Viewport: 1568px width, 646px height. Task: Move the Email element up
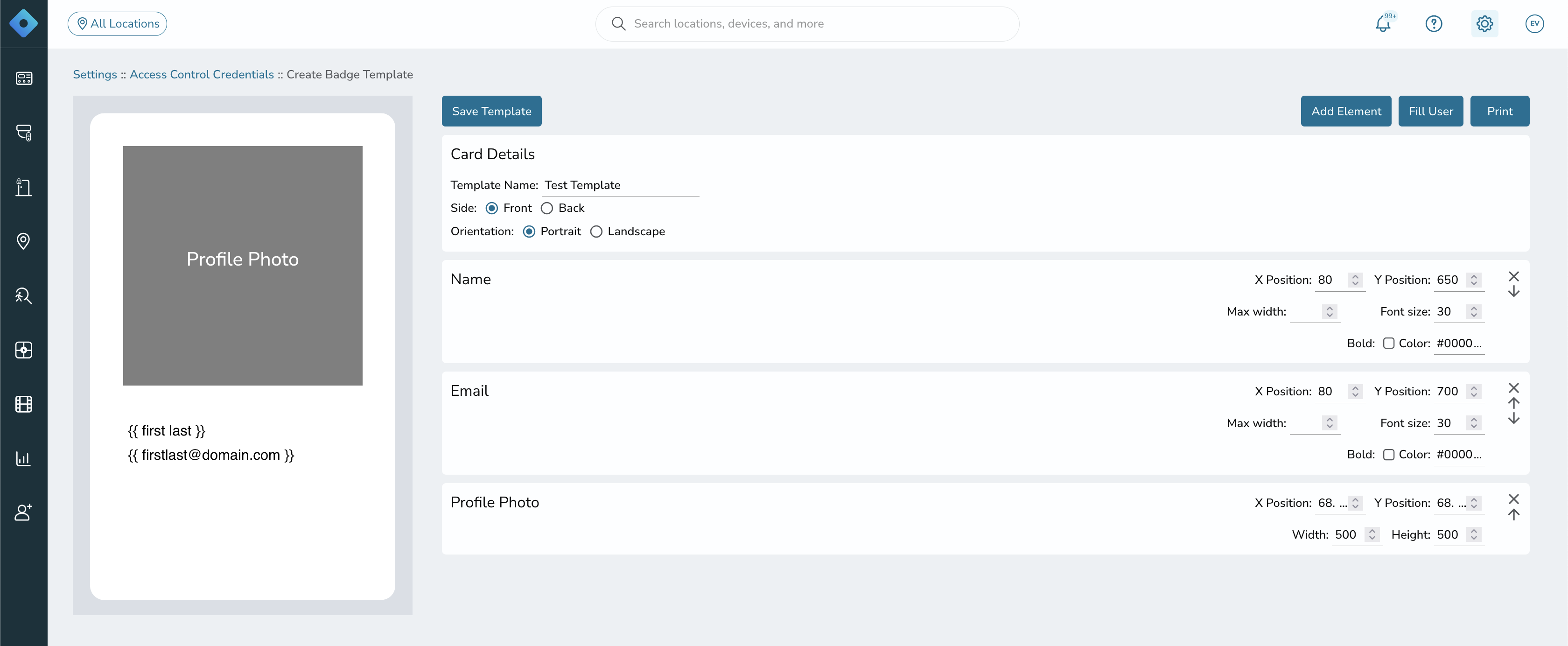pyautogui.click(x=1514, y=403)
